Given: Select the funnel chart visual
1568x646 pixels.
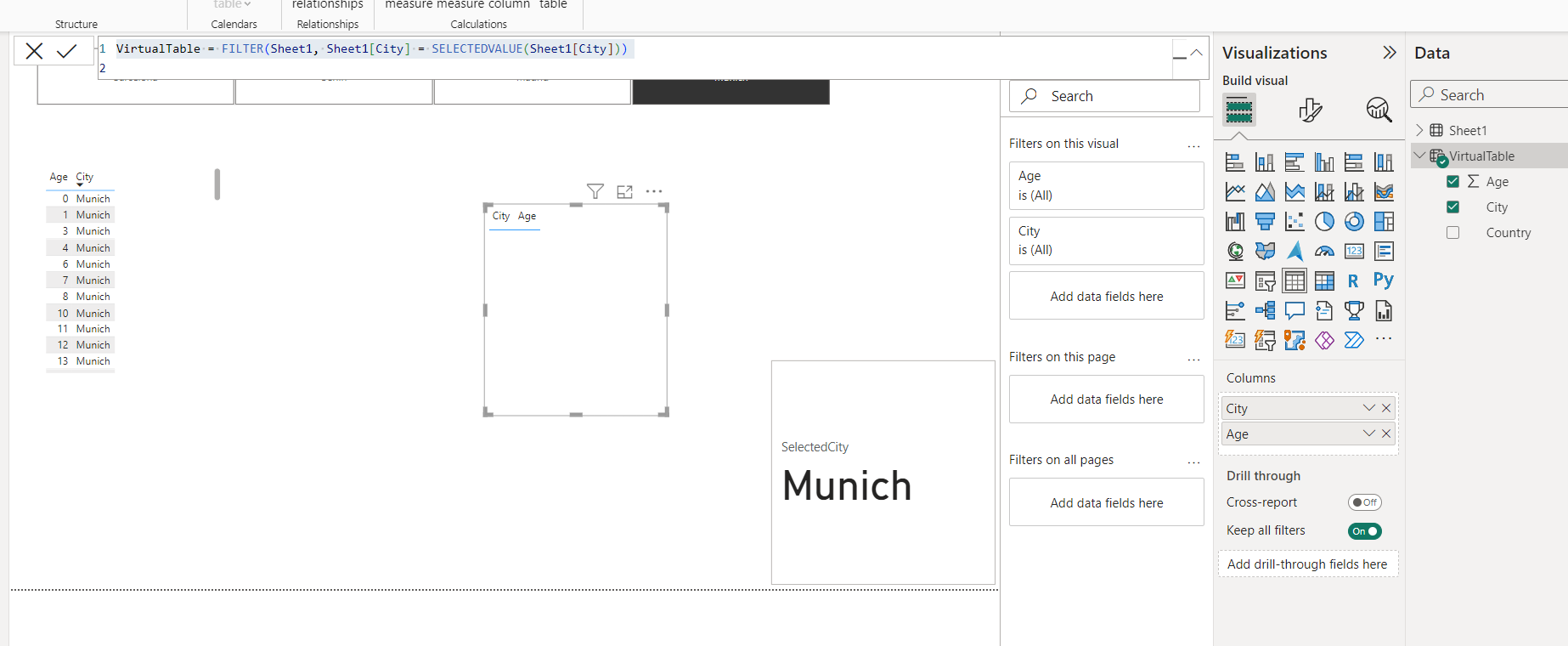Looking at the screenshot, I should [x=1265, y=222].
